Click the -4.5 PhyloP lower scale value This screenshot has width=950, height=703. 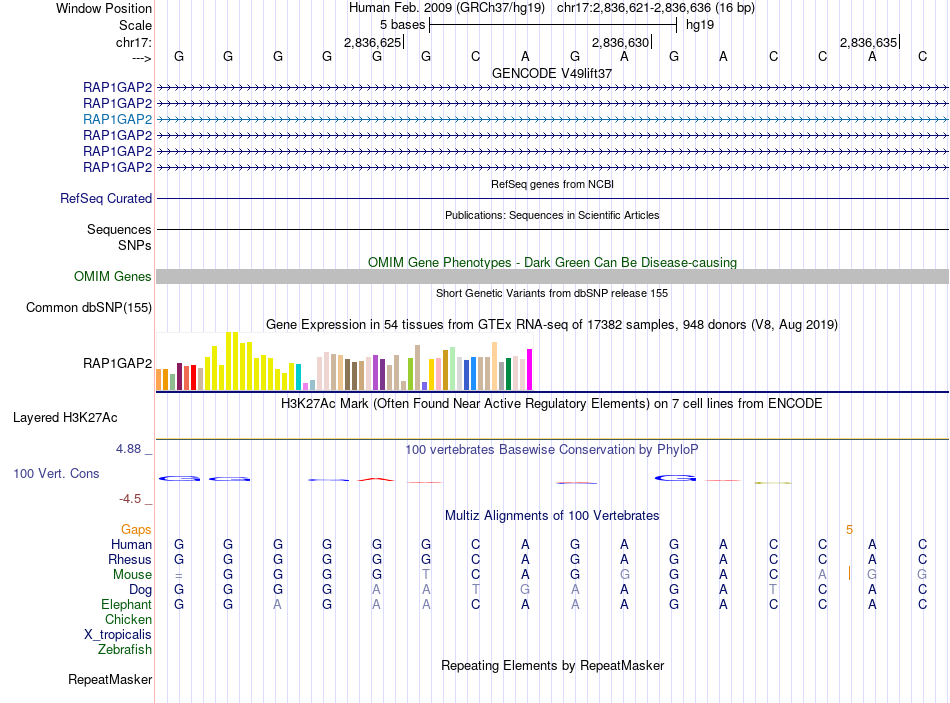(130, 499)
